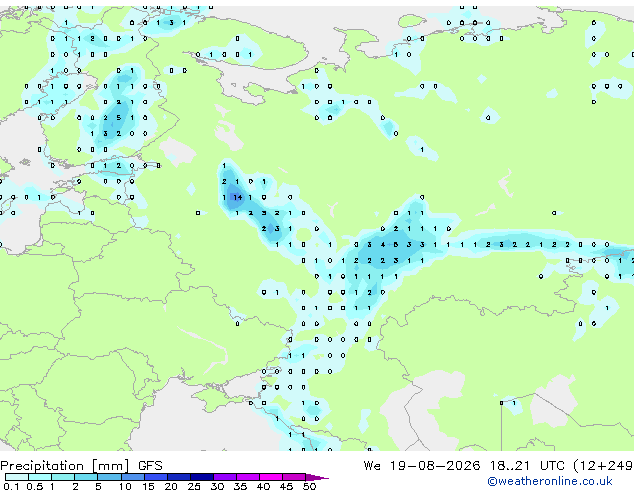Click the legend label '40'
The height and width of the screenshot is (490, 634).
click(263, 486)
